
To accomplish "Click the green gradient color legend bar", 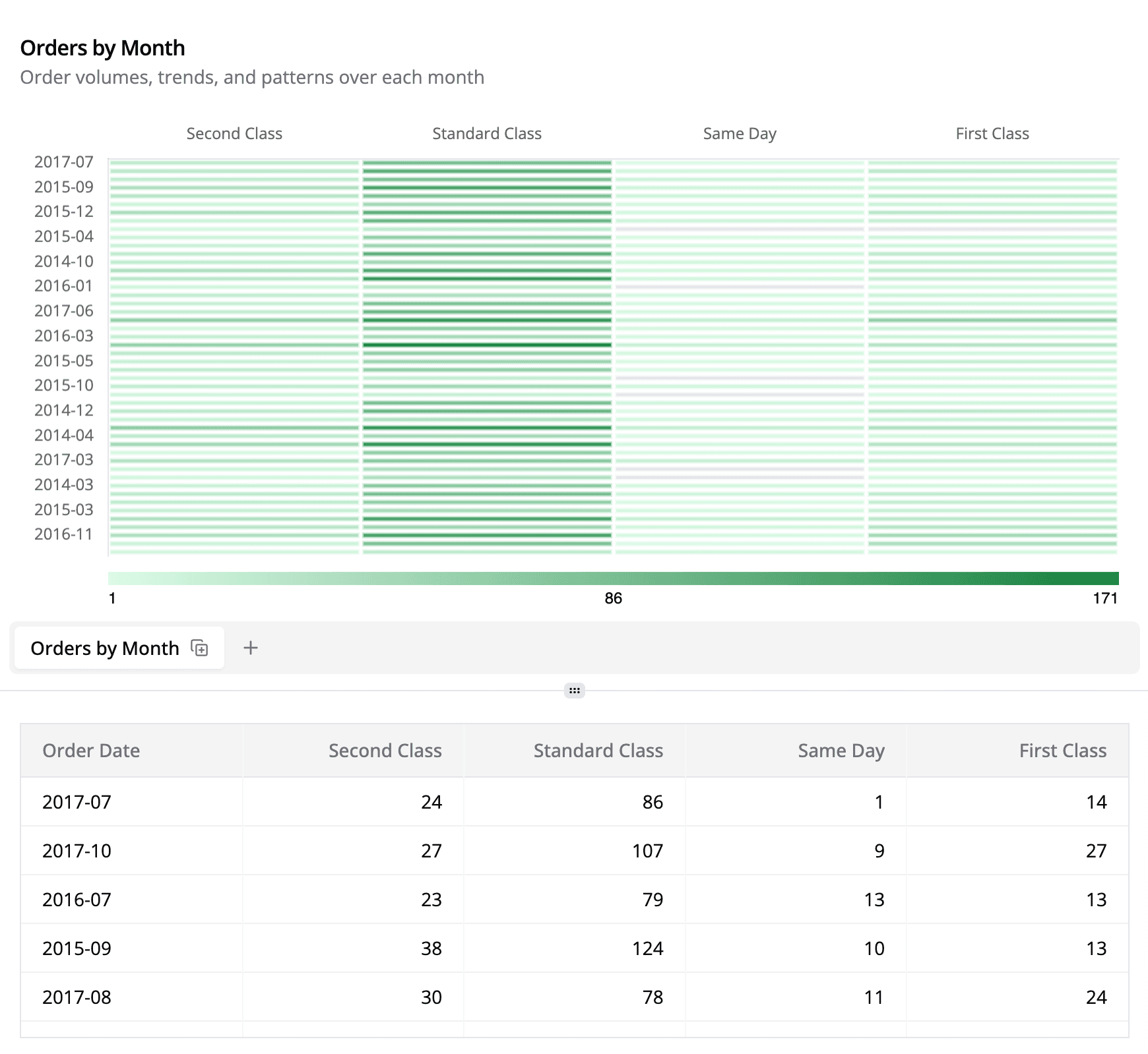I will (x=613, y=578).
